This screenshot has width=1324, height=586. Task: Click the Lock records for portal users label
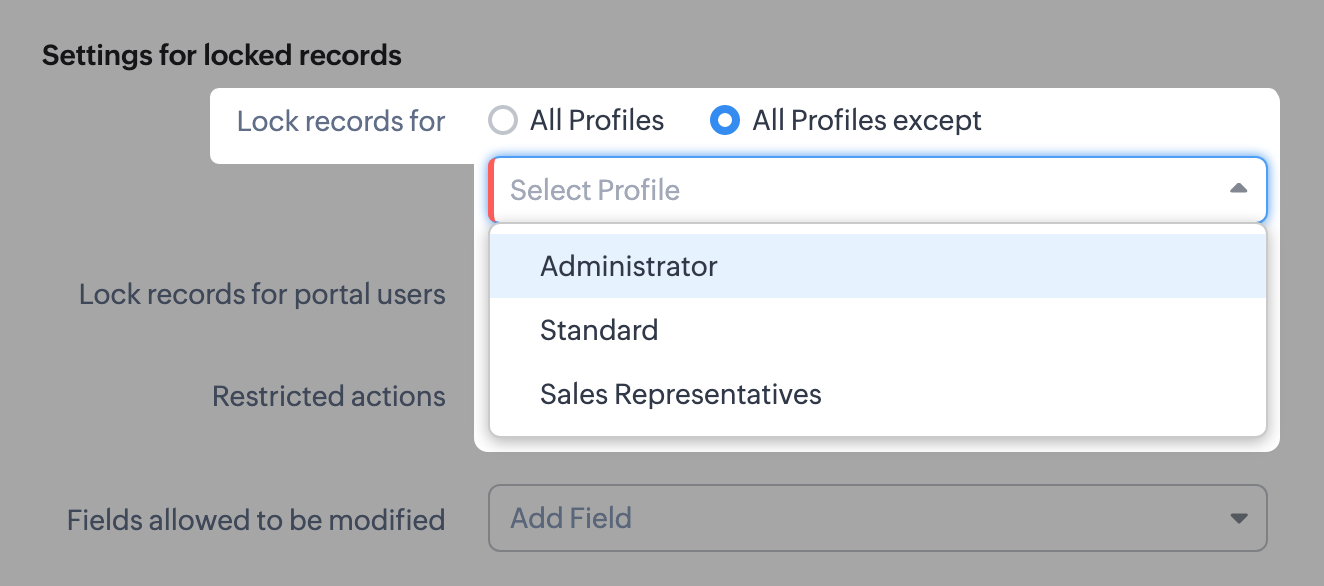[262, 294]
